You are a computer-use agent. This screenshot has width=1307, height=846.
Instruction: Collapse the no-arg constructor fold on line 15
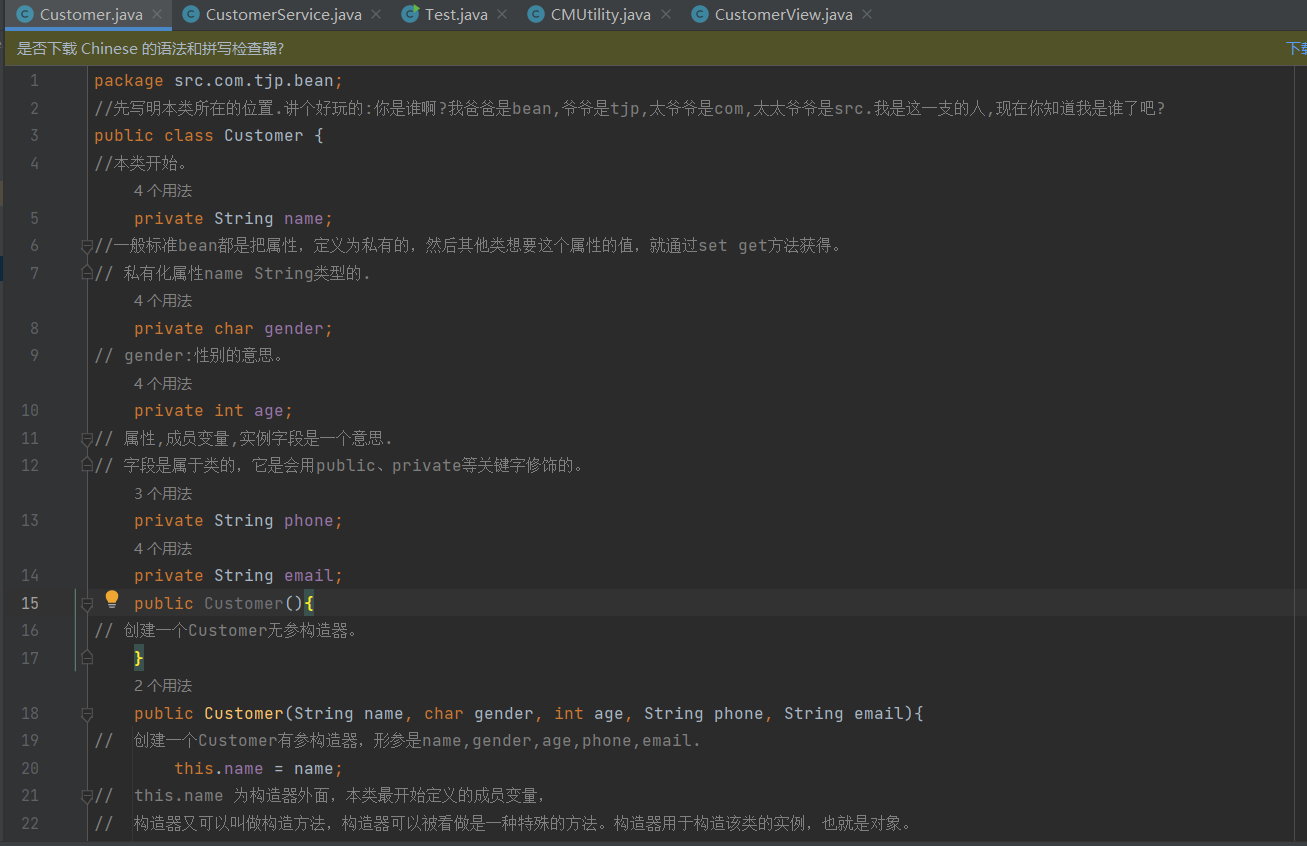pos(87,603)
